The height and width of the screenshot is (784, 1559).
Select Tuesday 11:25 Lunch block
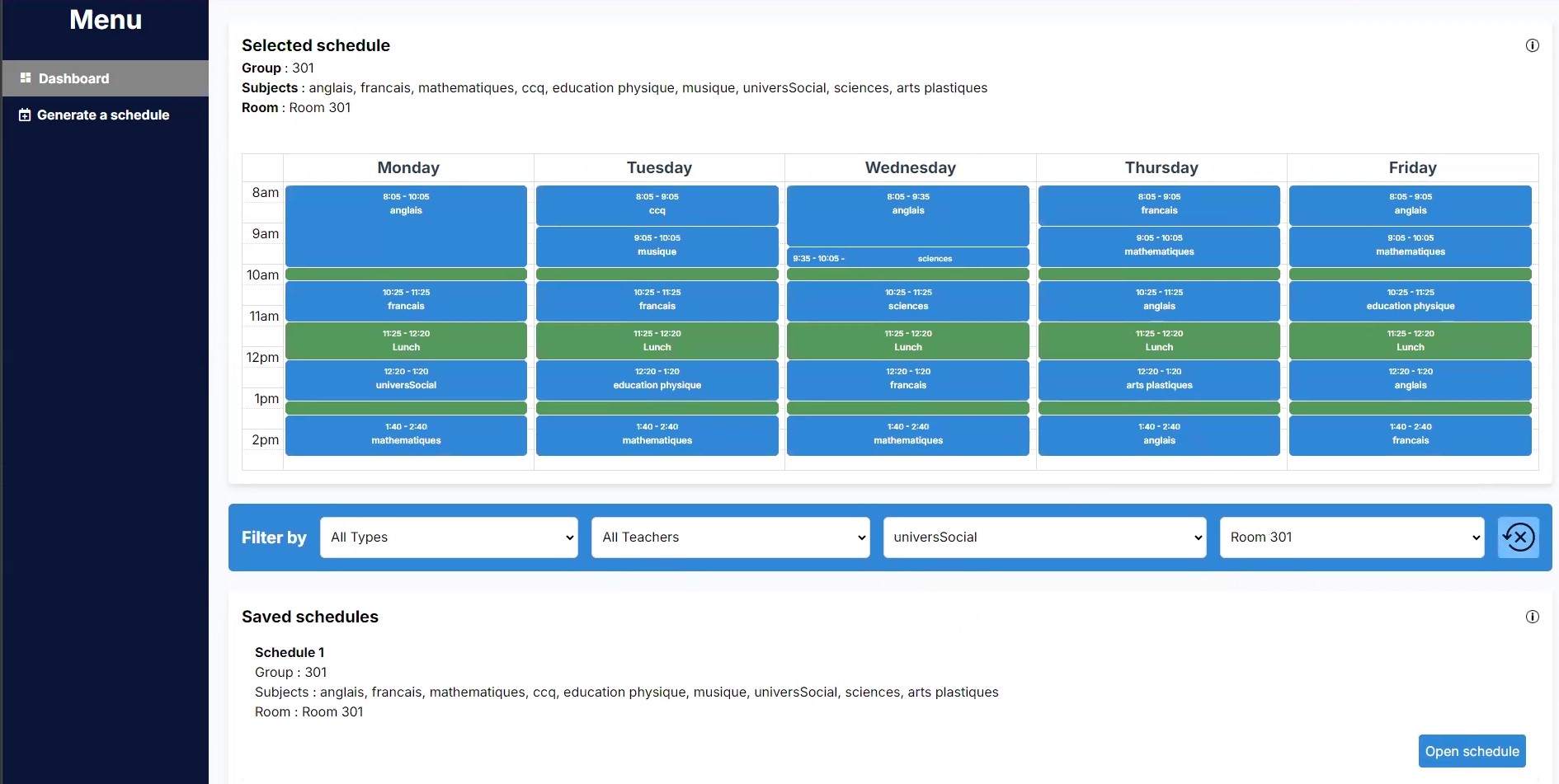(x=657, y=340)
